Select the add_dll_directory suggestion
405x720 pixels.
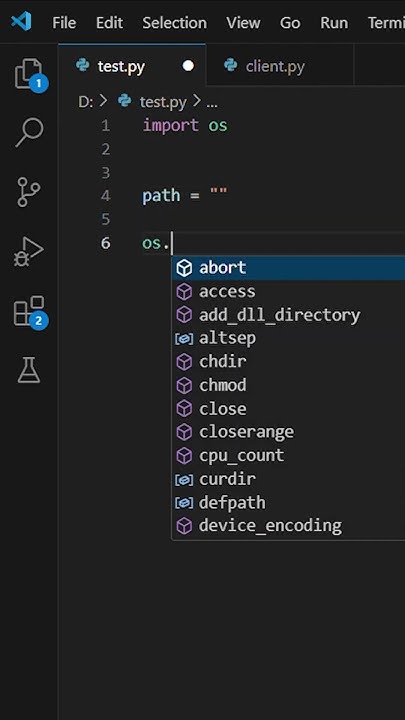(x=288, y=315)
